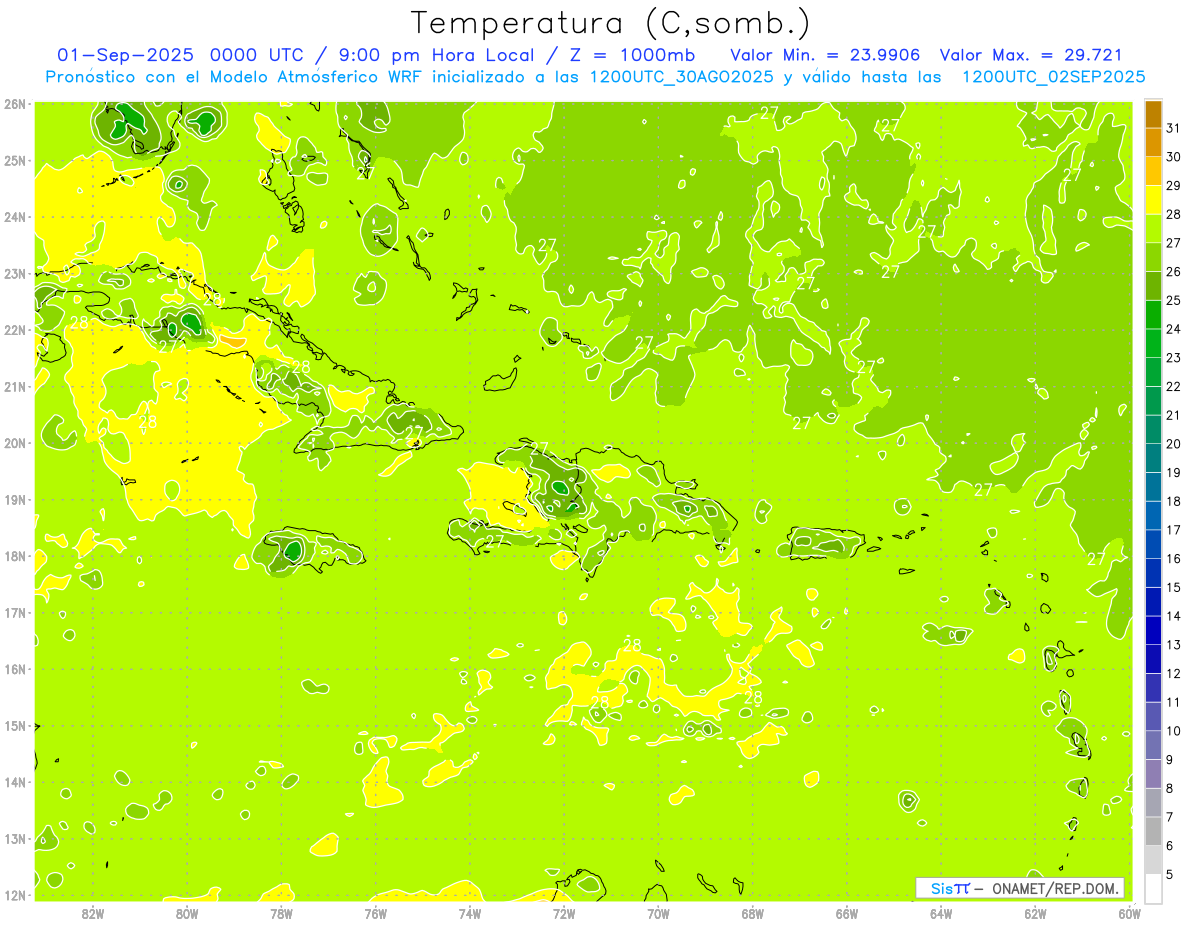Click the '24' legend label
This screenshot has height=927, width=1200.
click(x=1173, y=329)
